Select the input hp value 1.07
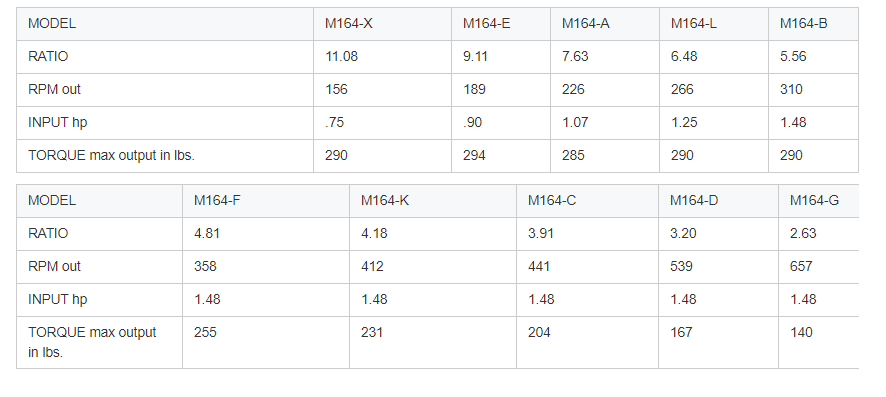886x397 pixels. (575, 122)
